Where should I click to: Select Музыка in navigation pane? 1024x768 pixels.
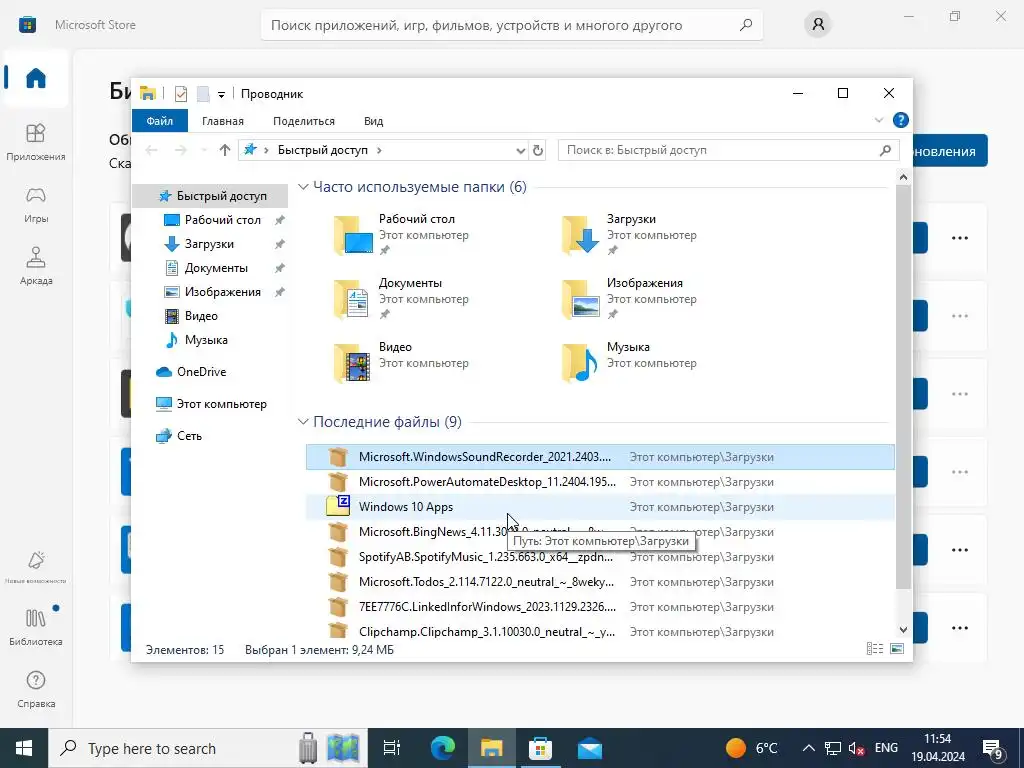(x=206, y=340)
